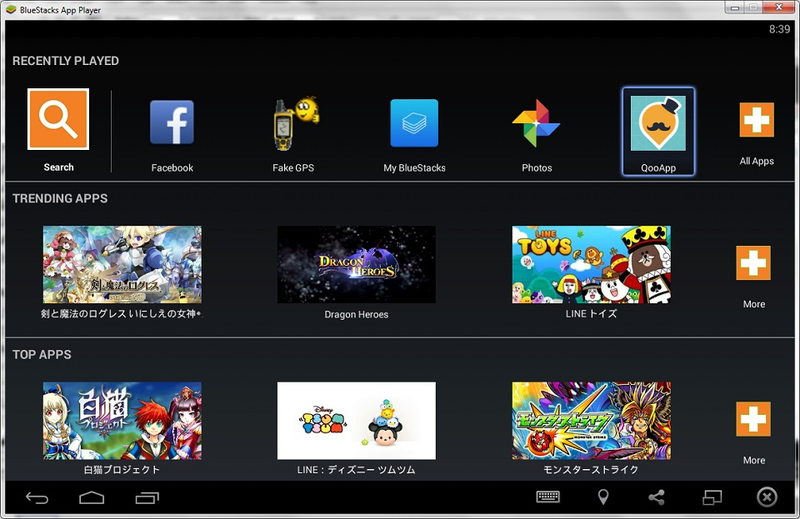Viewport: 800px width, 519px height.
Task: Close the BlueStacks App Player window
Action: (x=779, y=7)
